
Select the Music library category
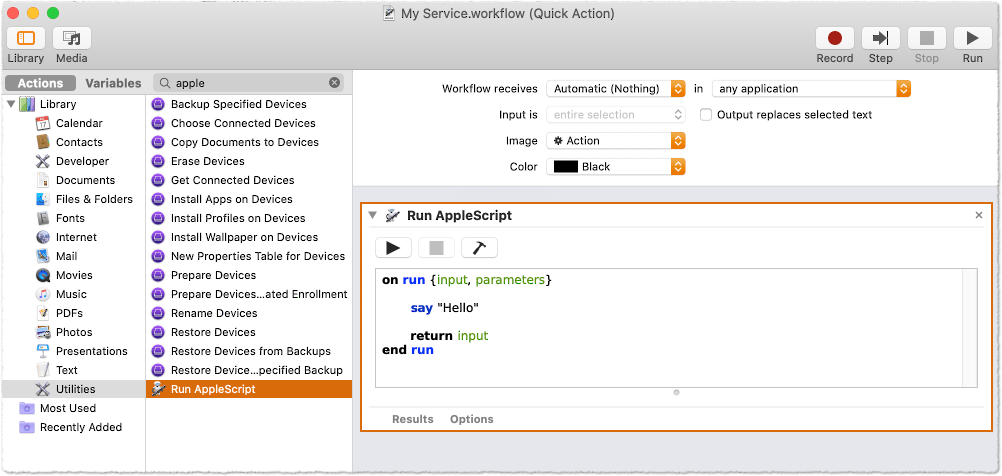(x=73, y=295)
